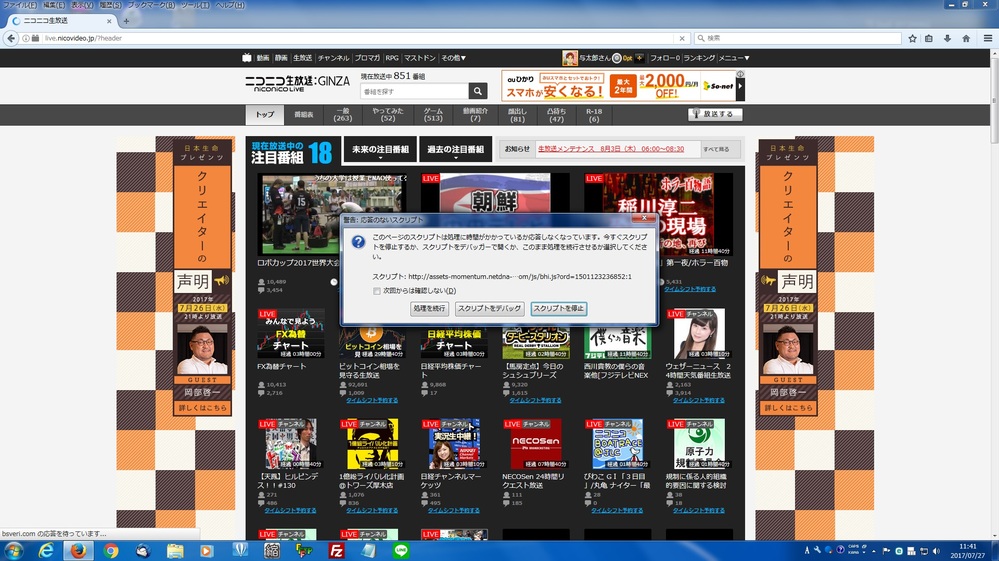This screenshot has width=999, height=561.
Task: Click the スクリプトをデバッグ button
Action: 489,309
